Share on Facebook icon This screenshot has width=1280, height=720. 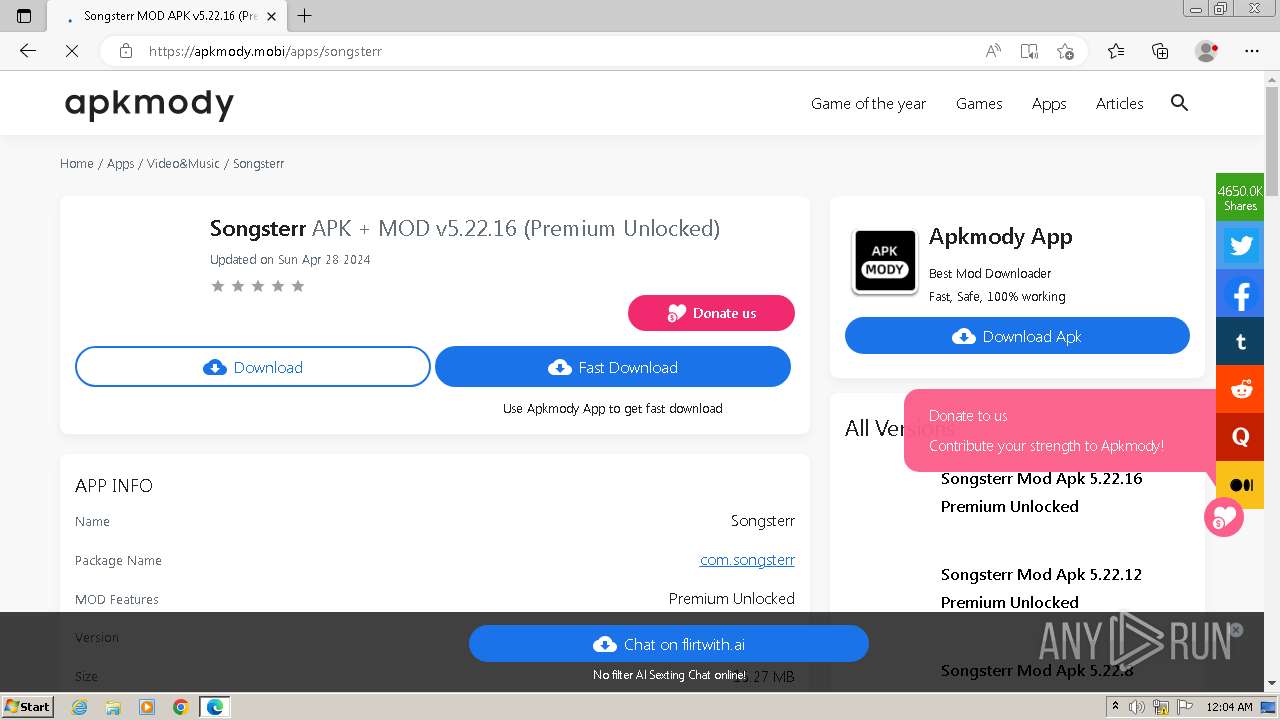1241,294
